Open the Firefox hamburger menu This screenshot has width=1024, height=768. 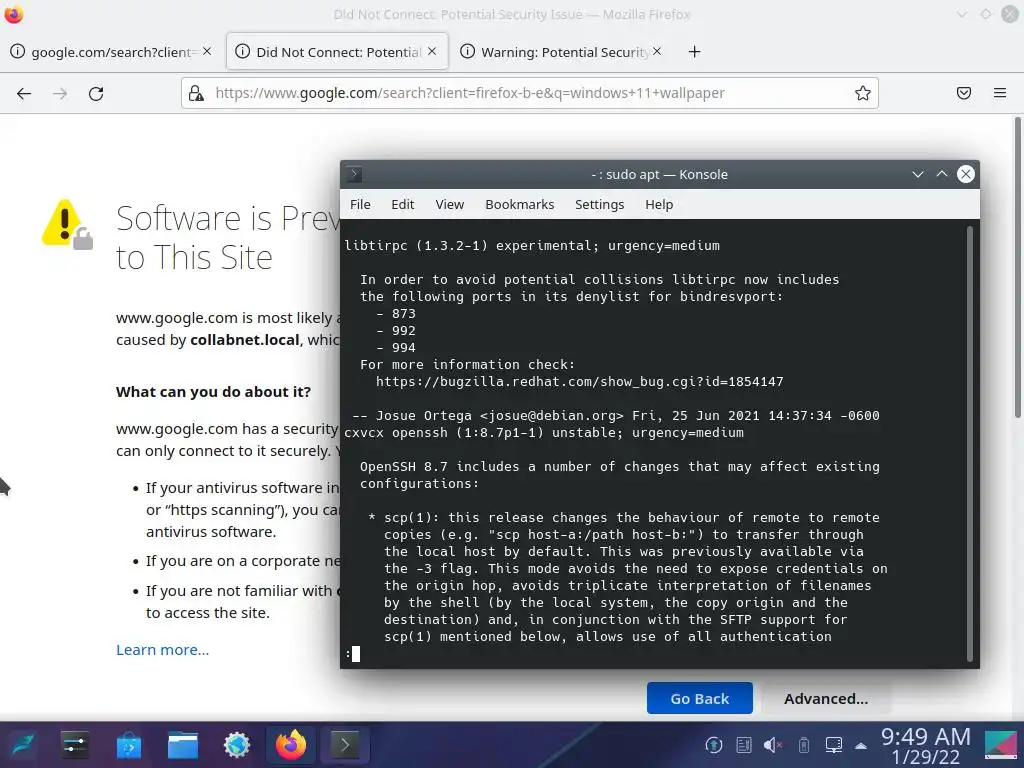[999, 93]
